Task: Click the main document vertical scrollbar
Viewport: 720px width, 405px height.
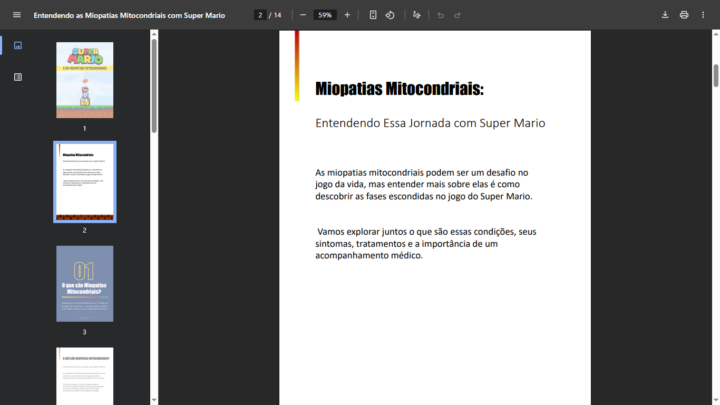Action: 715,76
